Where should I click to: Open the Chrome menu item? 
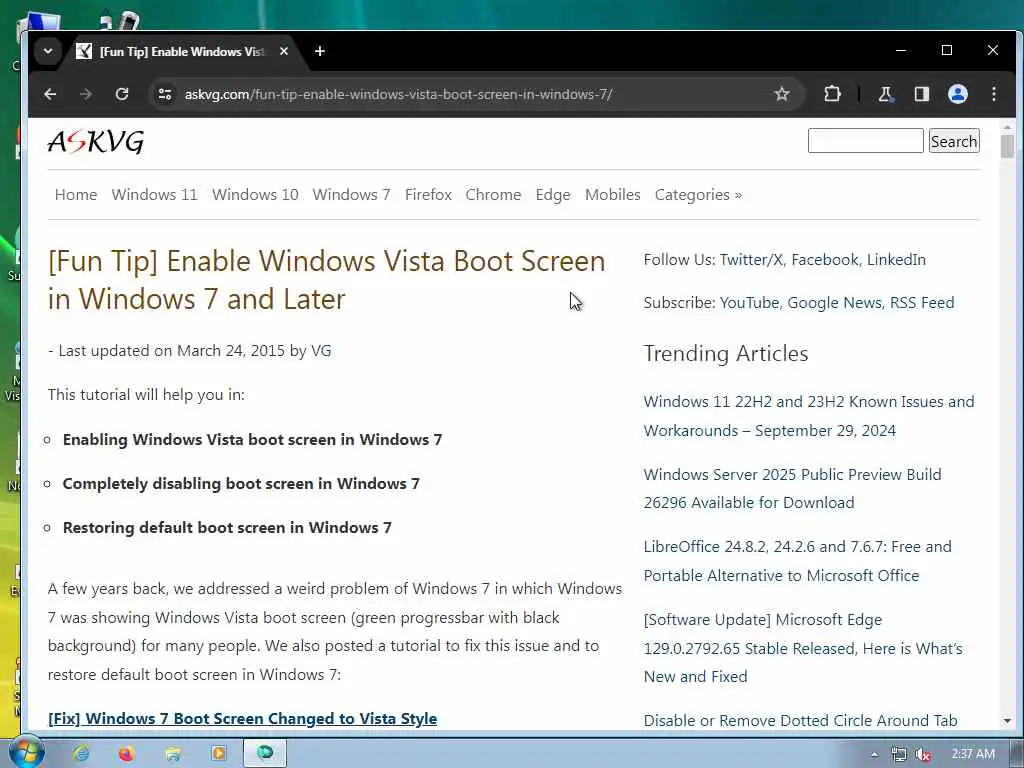(493, 195)
